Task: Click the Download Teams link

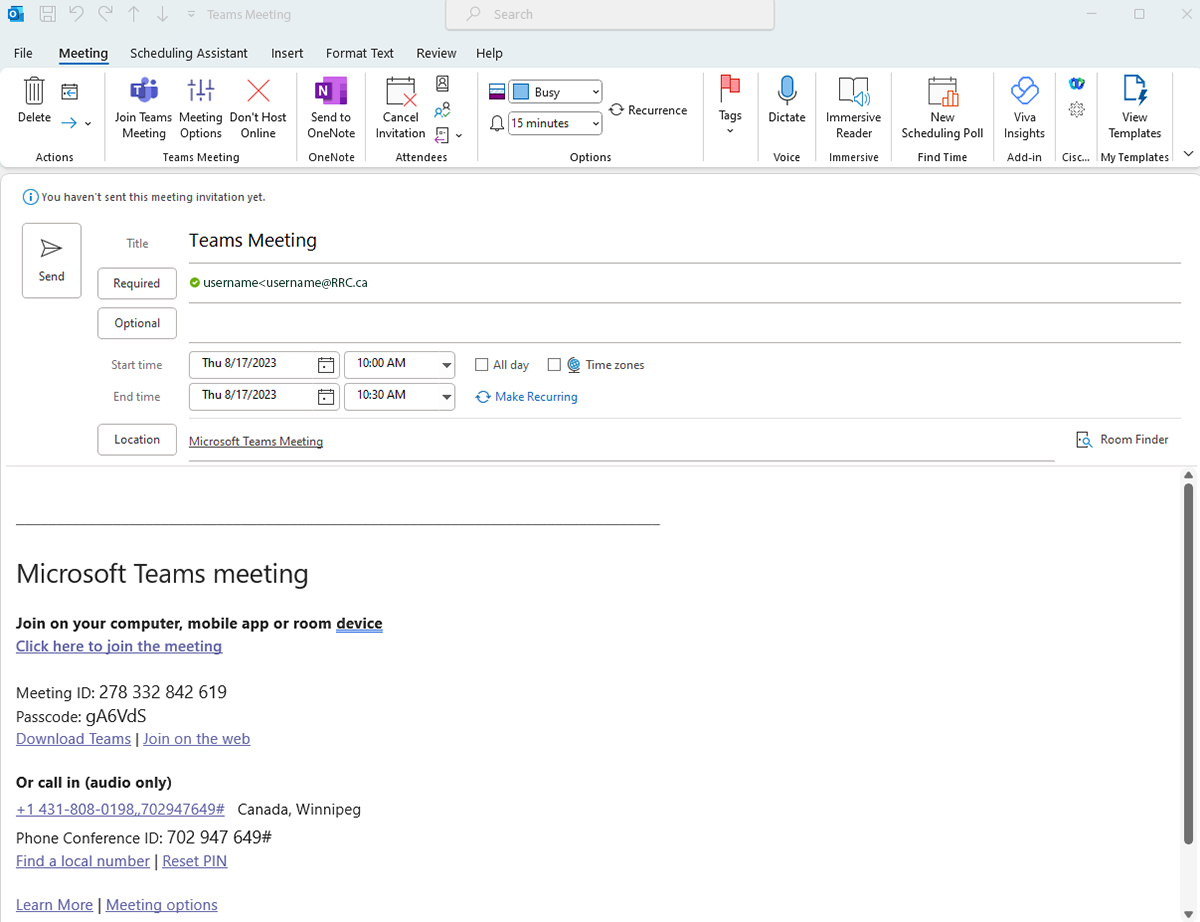Action: click(73, 739)
